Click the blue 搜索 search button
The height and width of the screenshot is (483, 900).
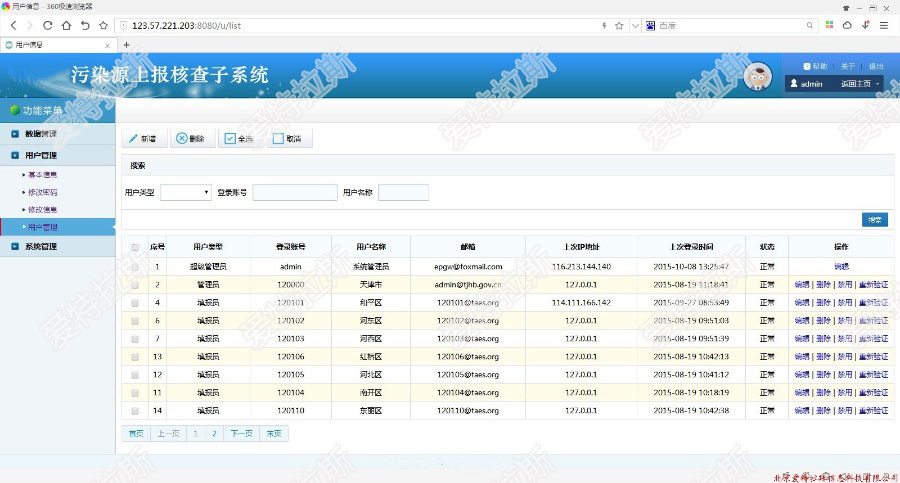tap(874, 220)
